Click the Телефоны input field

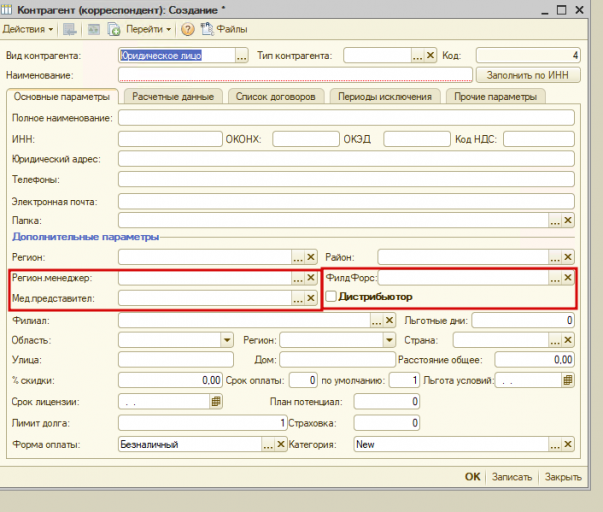pos(346,179)
